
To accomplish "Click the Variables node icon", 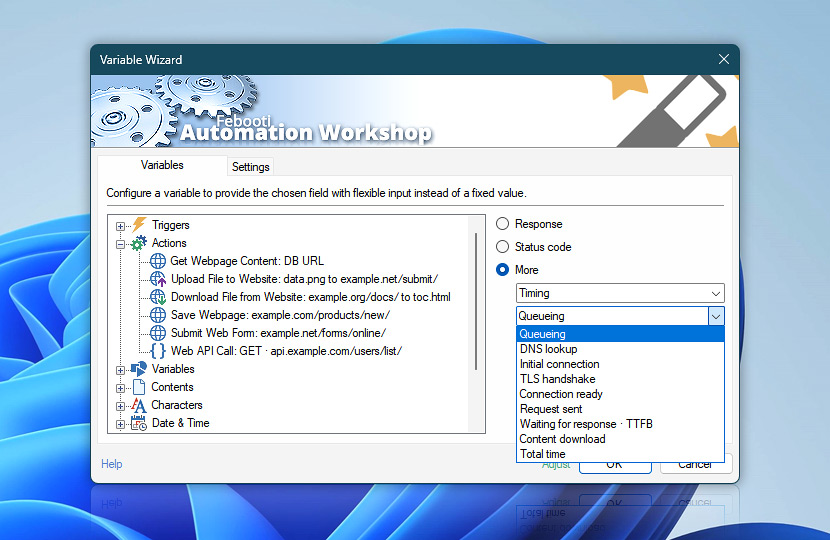I will [139, 369].
